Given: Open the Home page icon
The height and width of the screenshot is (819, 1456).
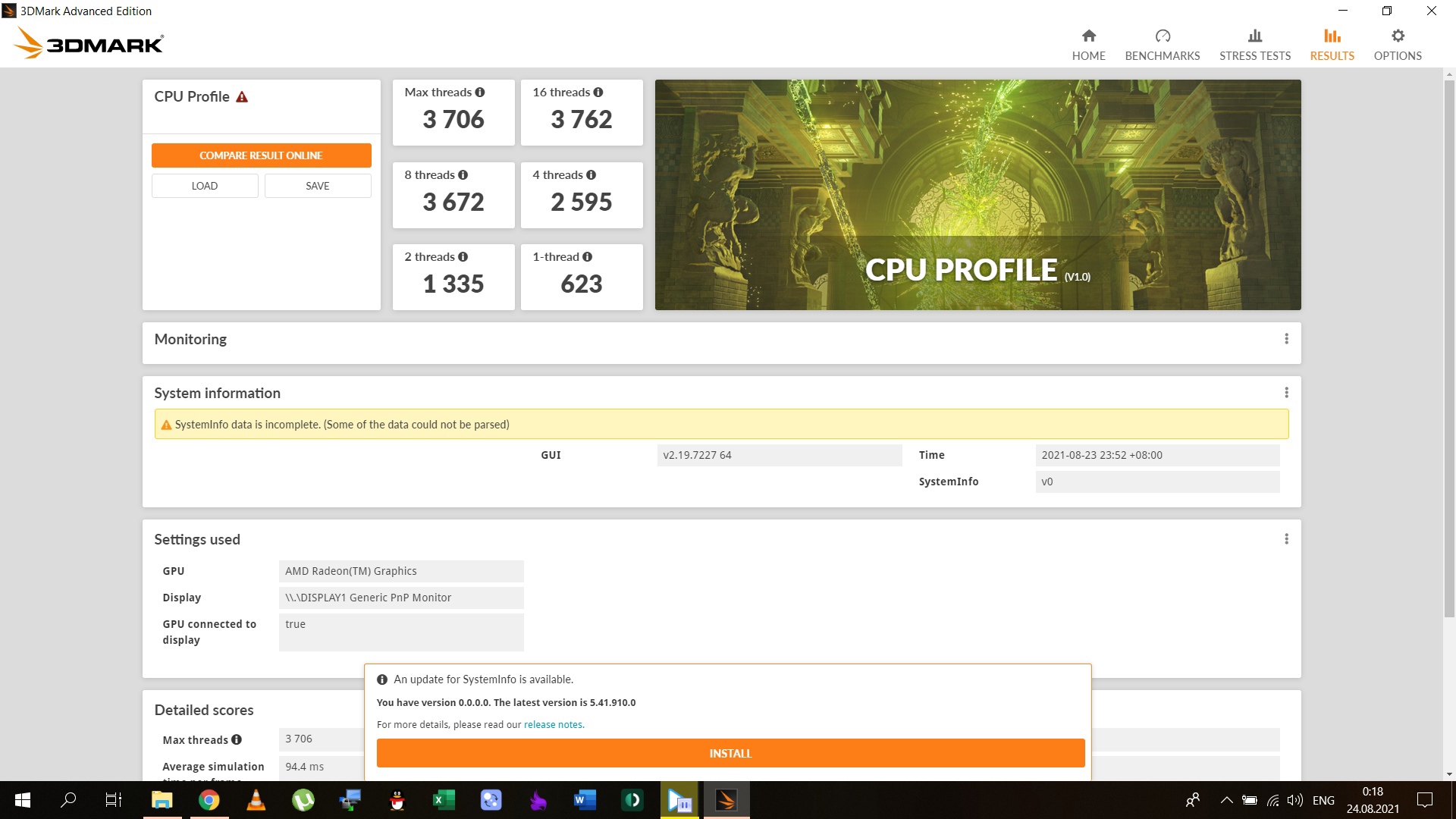Looking at the screenshot, I should pyautogui.click(x=1088, y=36).
